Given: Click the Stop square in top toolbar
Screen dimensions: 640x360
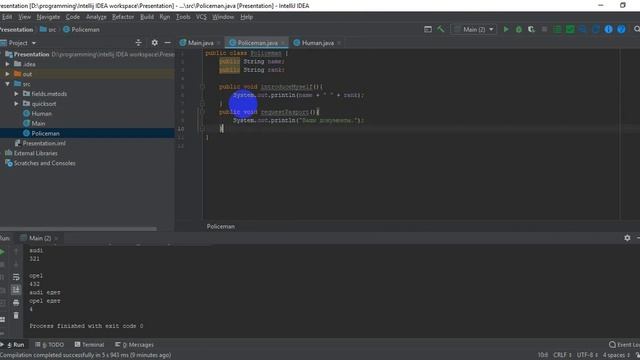Looking at the screenshot, I should click(x=544, y=29).
